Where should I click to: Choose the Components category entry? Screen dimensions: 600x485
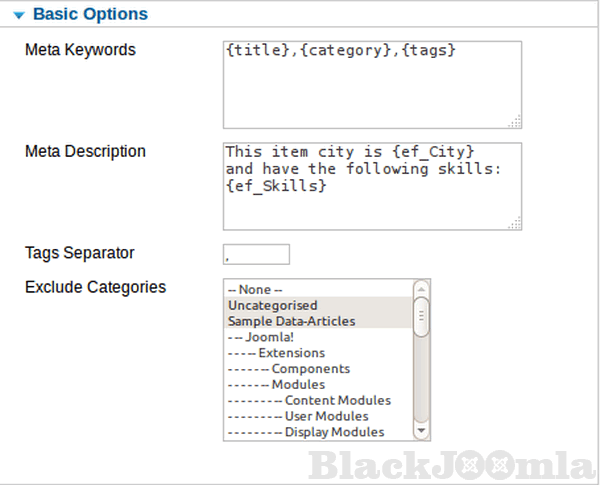tap(309, 369)
